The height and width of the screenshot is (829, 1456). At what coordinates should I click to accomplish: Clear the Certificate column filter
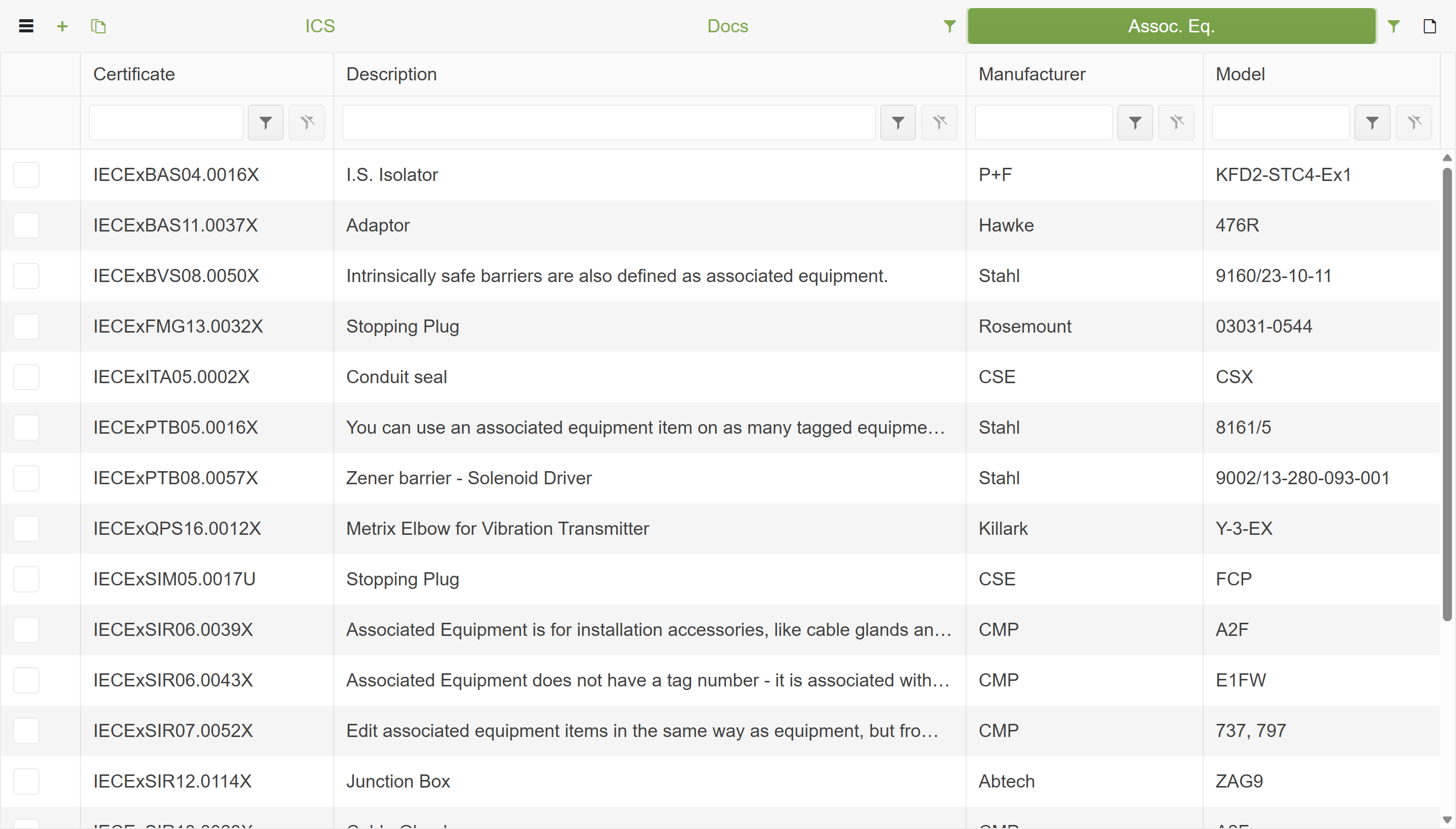click(x=307, y=122)
